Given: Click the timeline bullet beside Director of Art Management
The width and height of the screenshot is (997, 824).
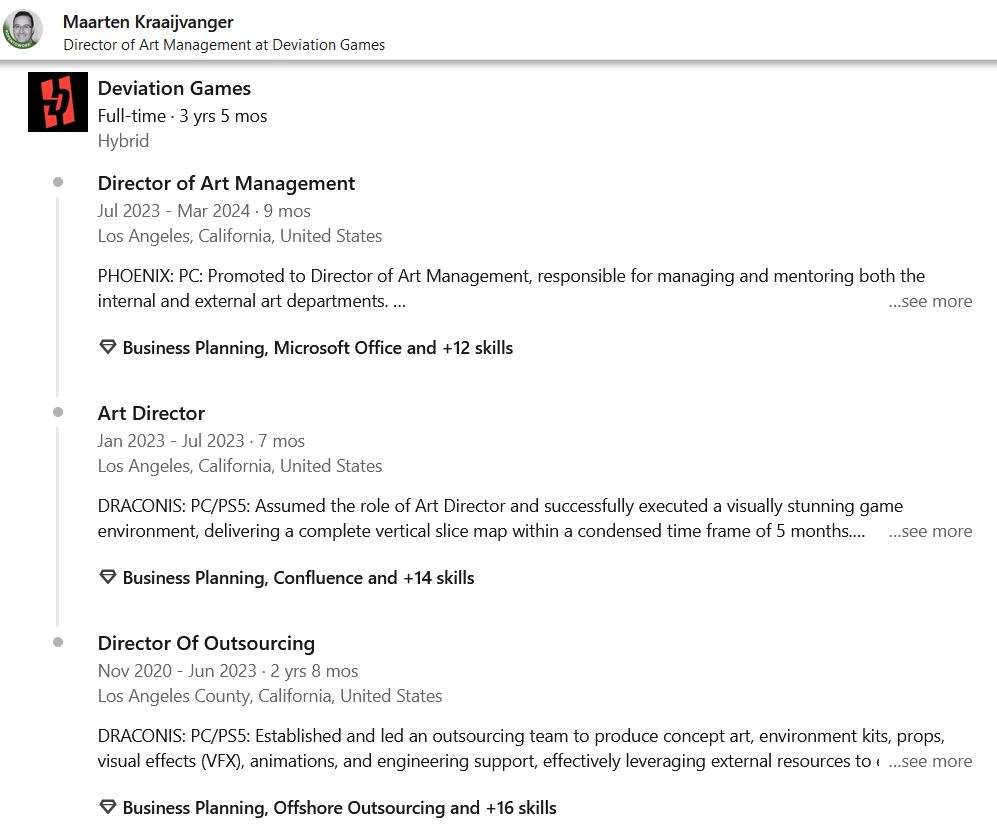Looking at the screenshot, I should 58,182.
